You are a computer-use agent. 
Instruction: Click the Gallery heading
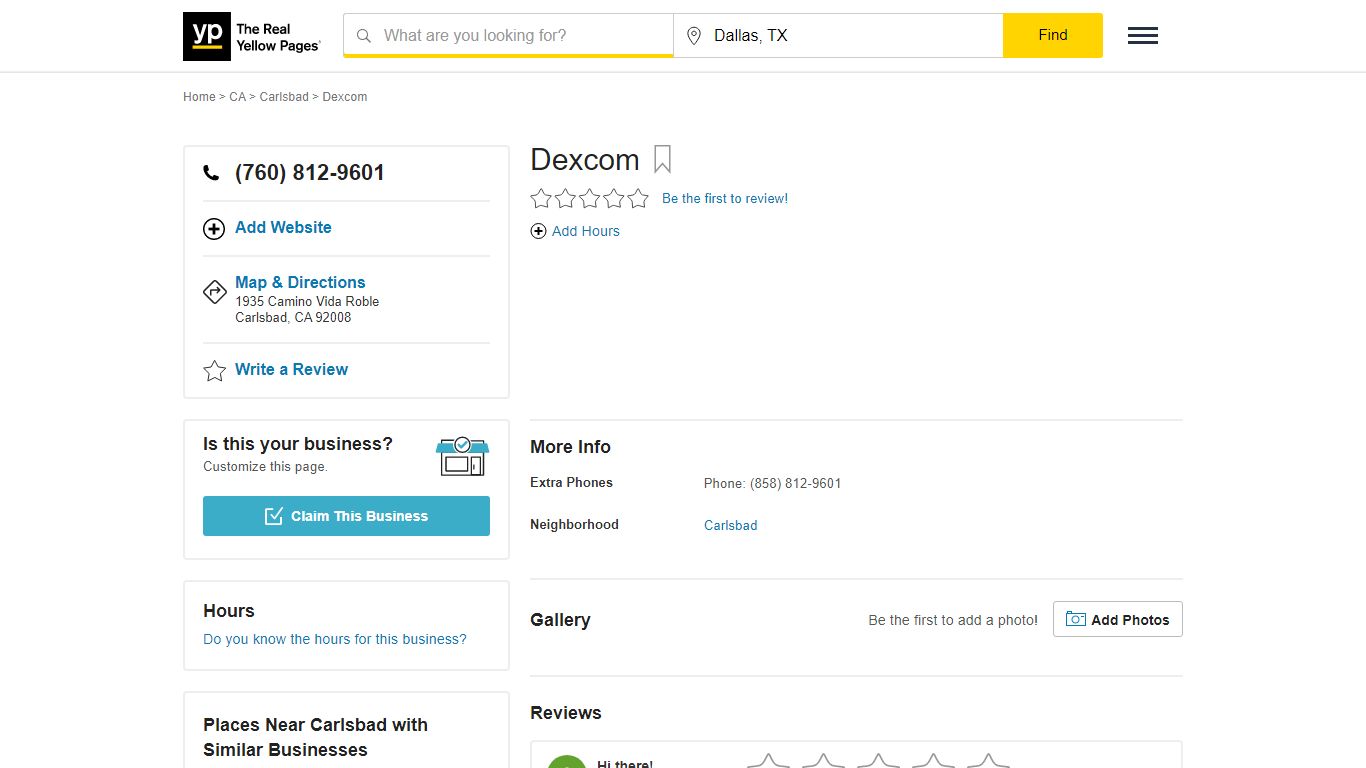click(560, 620)
